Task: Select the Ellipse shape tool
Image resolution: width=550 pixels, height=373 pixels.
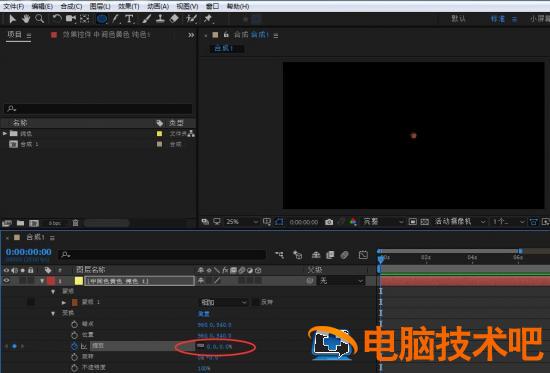Action: 102,19
